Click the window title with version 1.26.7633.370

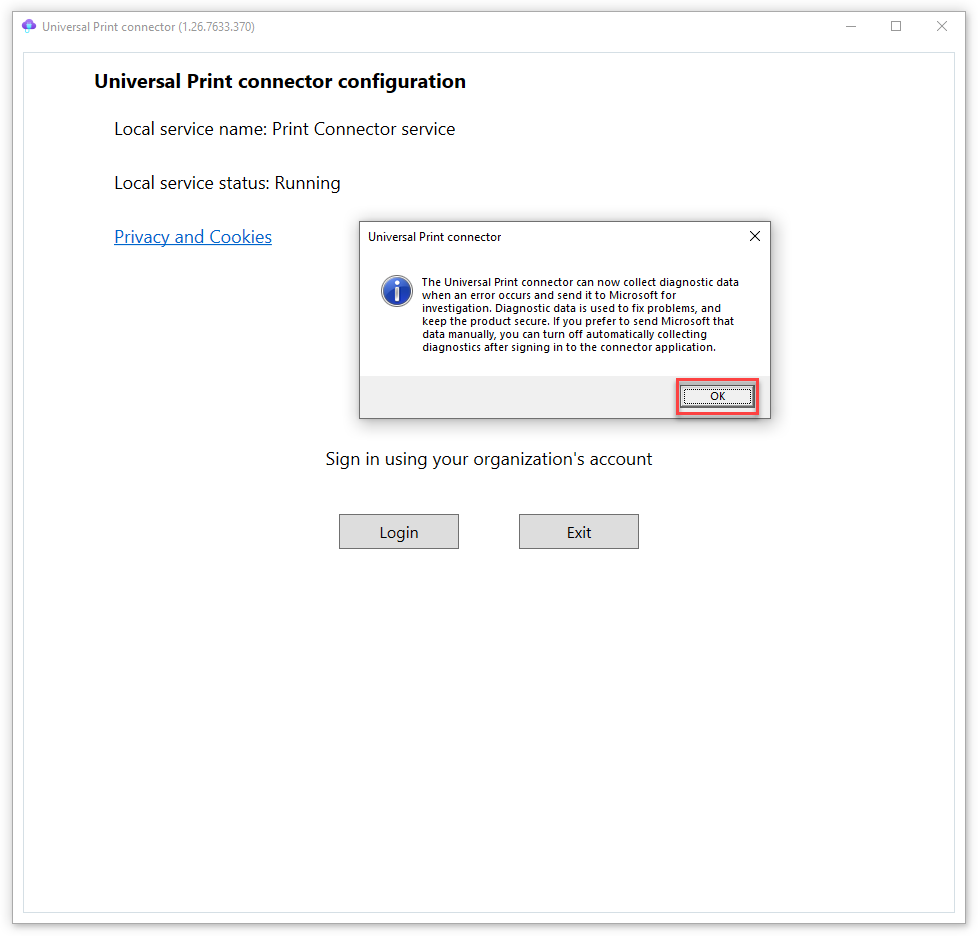tap(148, 27)
